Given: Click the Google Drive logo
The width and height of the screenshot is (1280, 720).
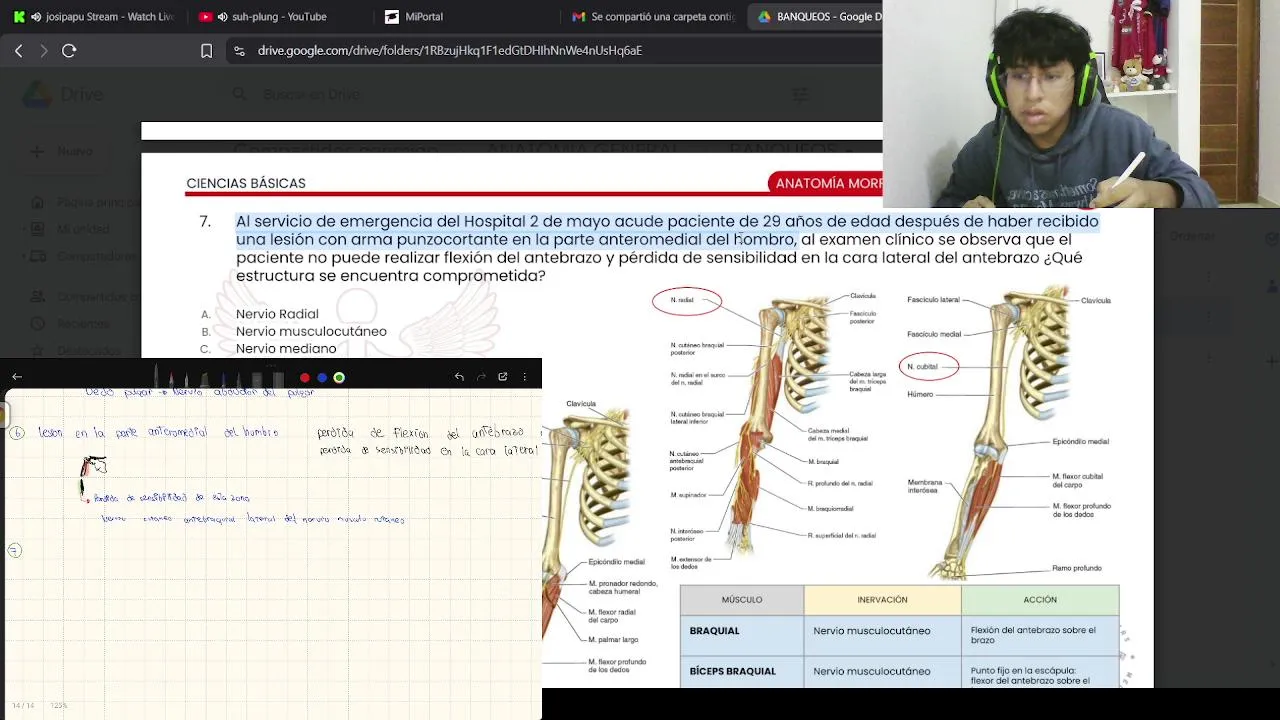Looking at the screenshot, I should point(38,95).
